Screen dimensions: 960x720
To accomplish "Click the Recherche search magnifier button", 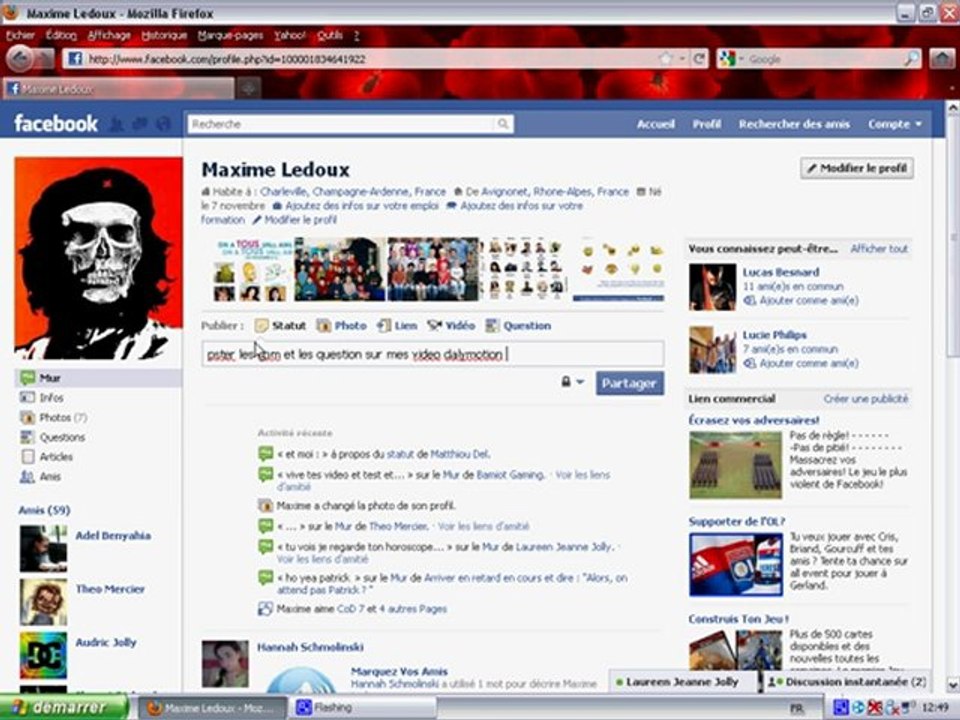I will point(503,124).
